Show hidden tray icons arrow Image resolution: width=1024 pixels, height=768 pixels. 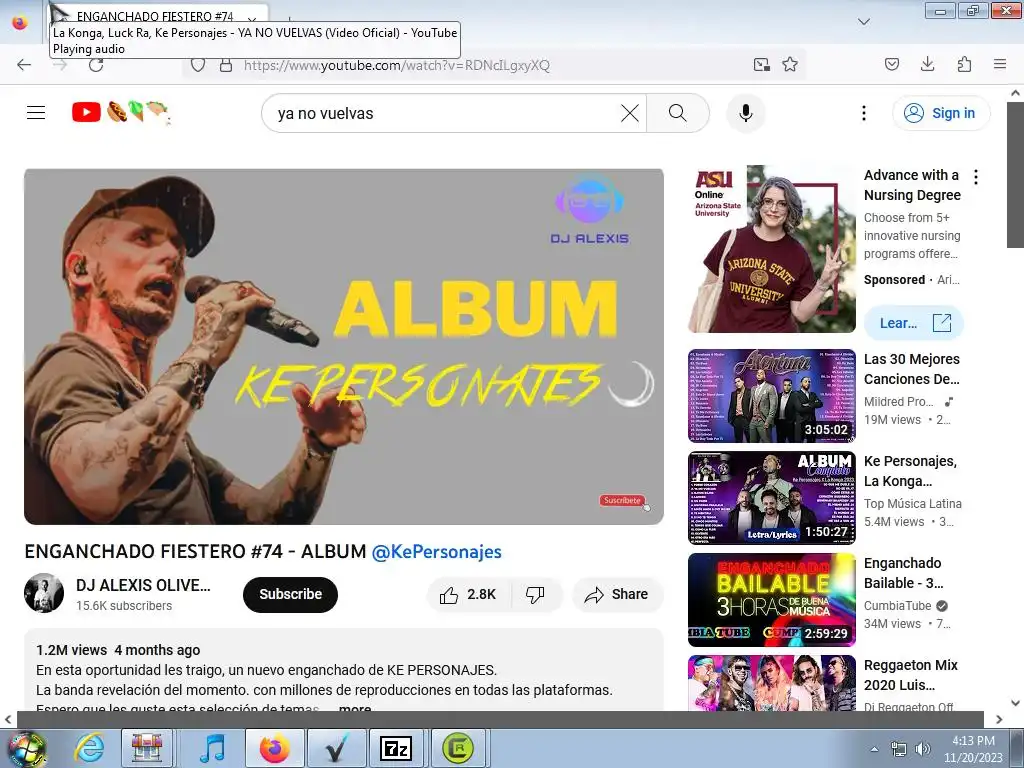(874, 748)
